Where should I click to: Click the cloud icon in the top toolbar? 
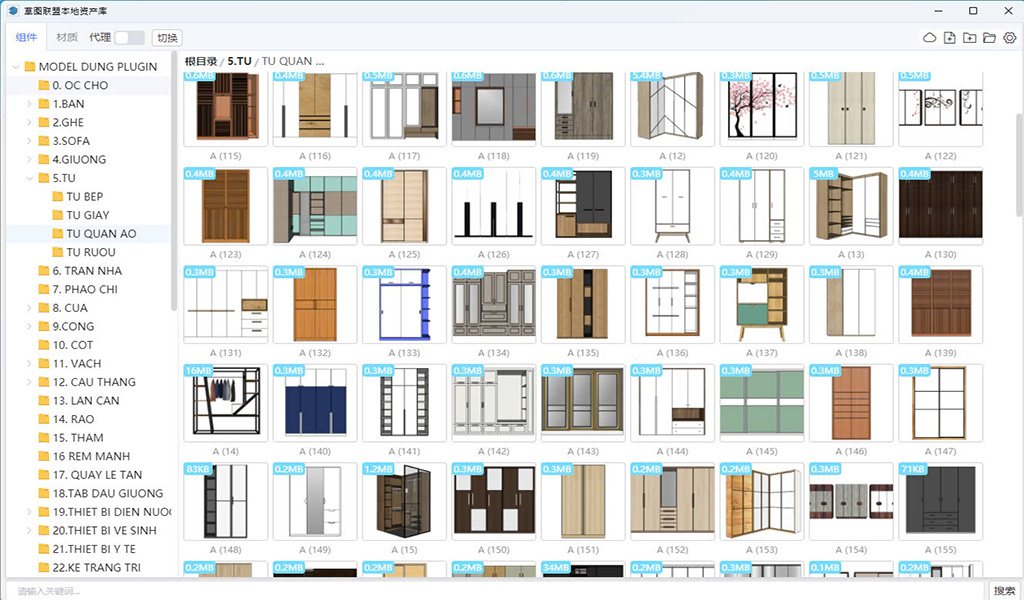point(929,38)
